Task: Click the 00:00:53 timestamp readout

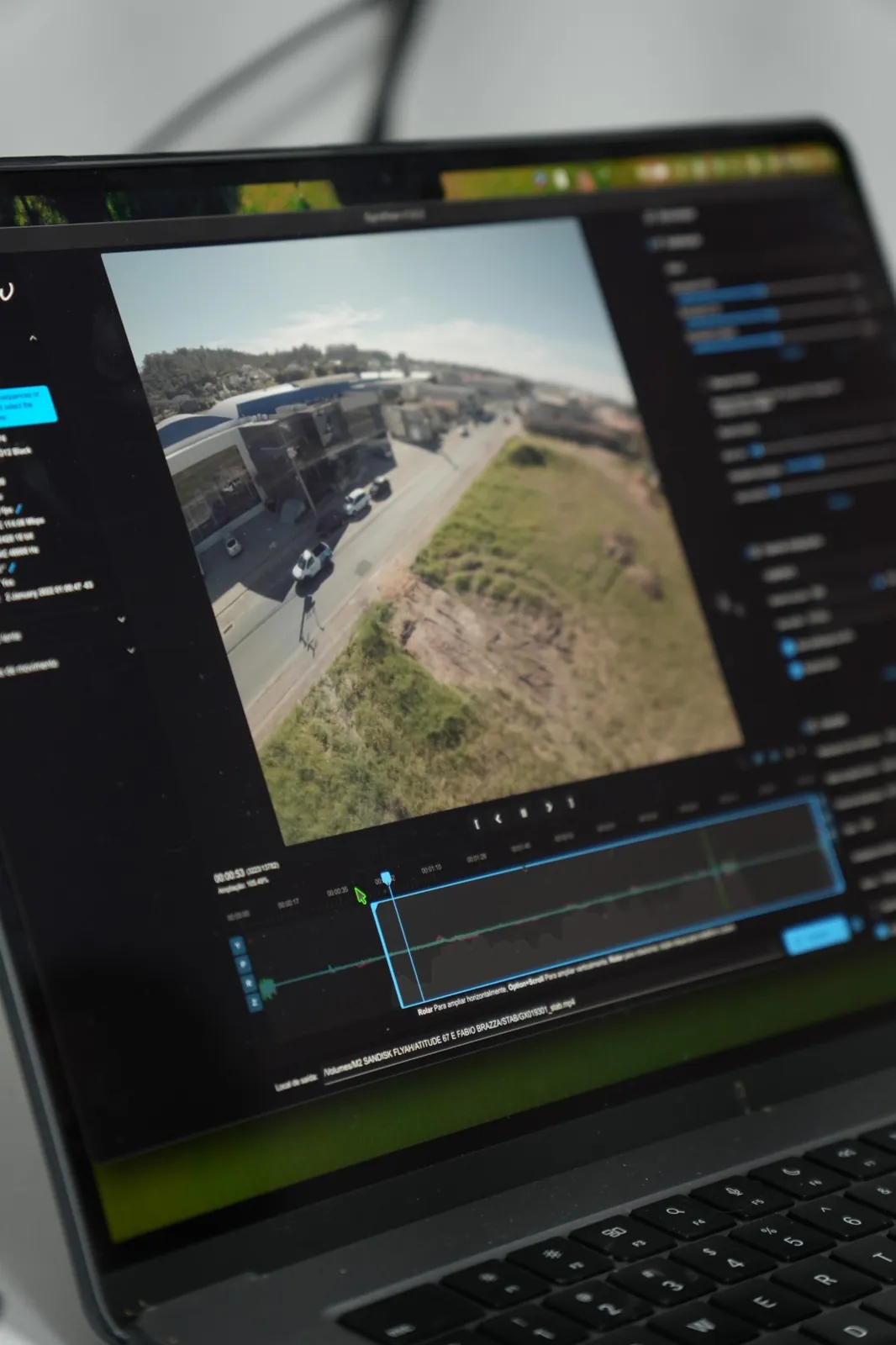Action: (x=229, y=876)
